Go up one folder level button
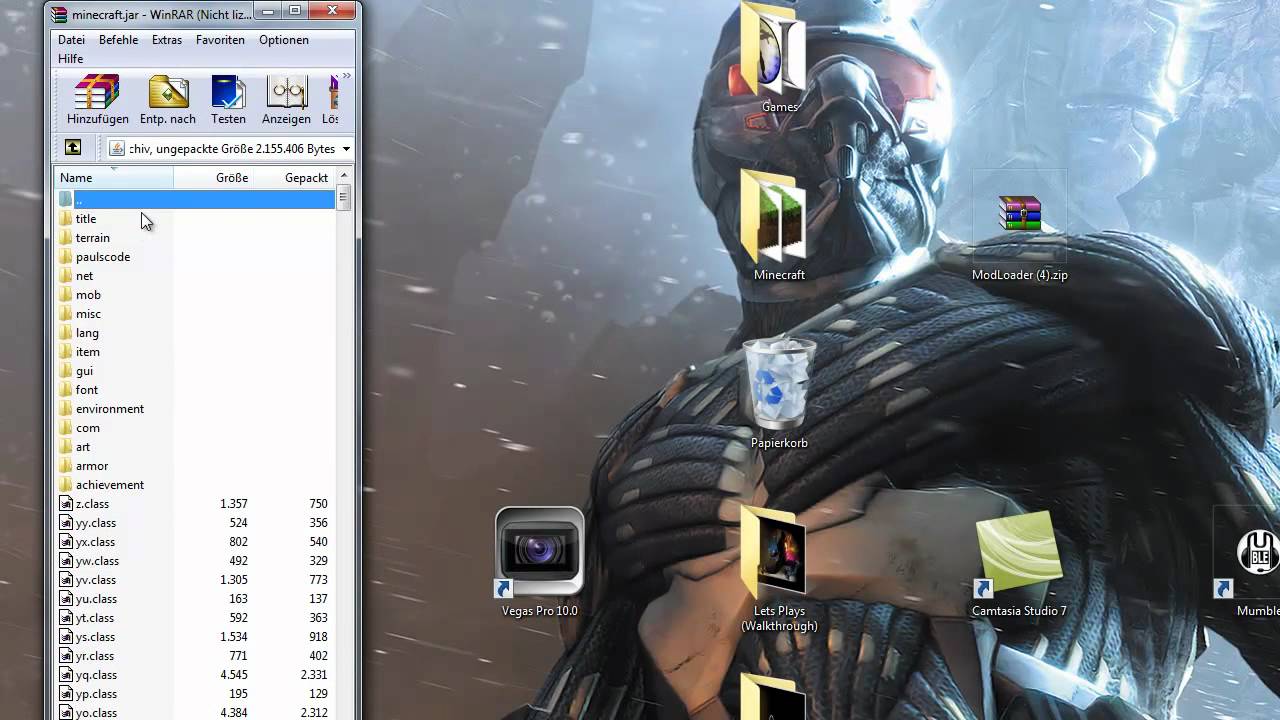 [73, 148]
